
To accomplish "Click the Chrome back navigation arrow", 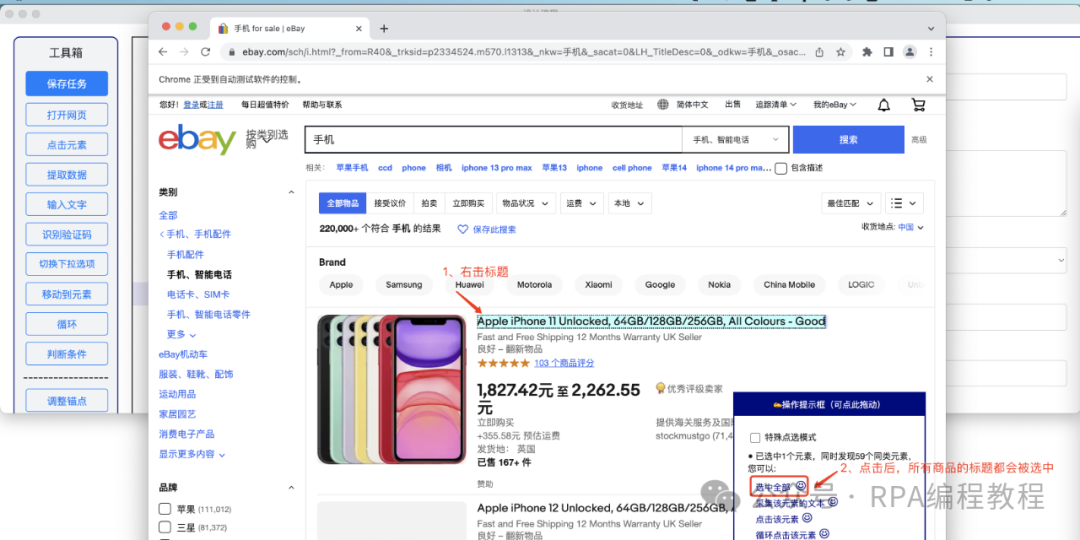I will 163,52.
